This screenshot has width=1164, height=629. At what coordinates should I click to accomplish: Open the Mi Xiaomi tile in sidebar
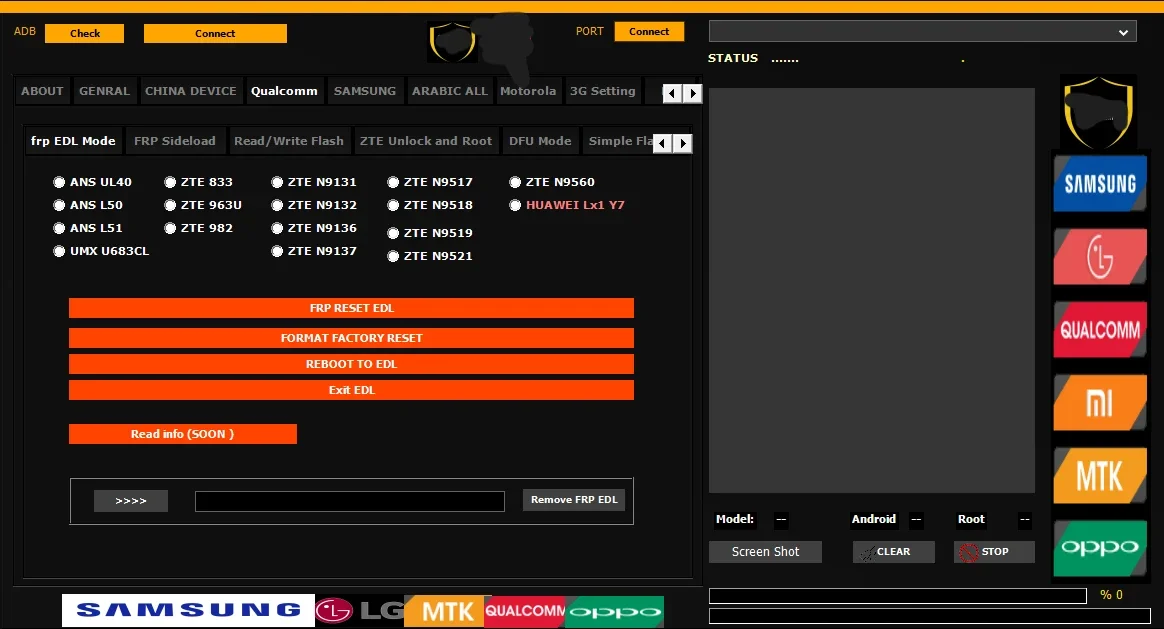coord(1099,403)
